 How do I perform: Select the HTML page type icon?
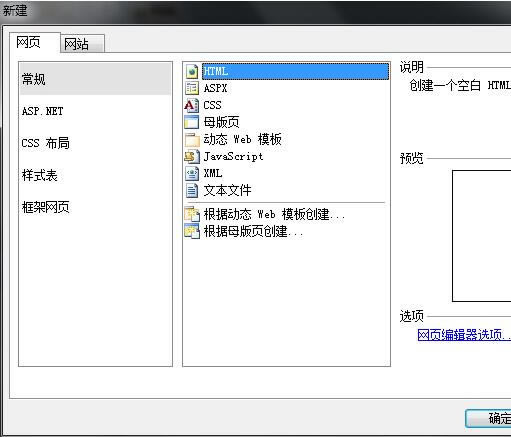(192, 71)
